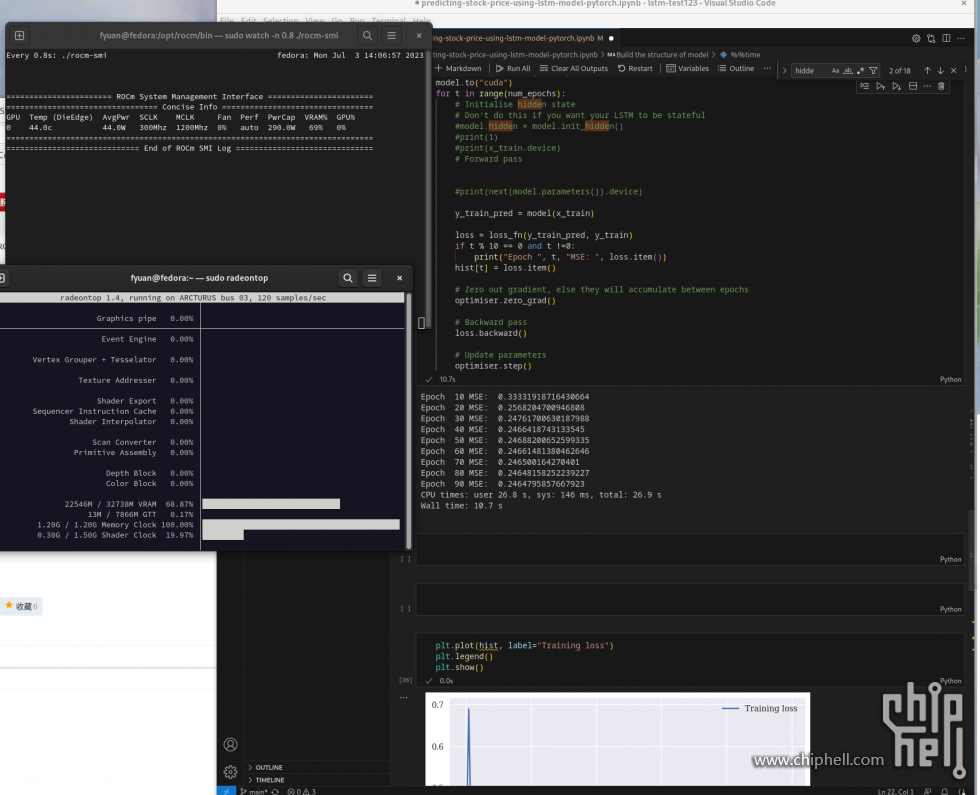Open hamburger menu of radeontop terminal

tap(372, 278)
